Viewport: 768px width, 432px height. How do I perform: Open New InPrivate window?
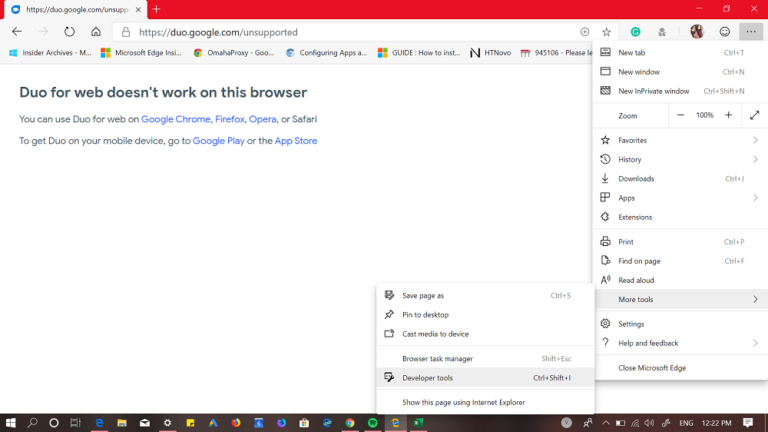point(680,91)
